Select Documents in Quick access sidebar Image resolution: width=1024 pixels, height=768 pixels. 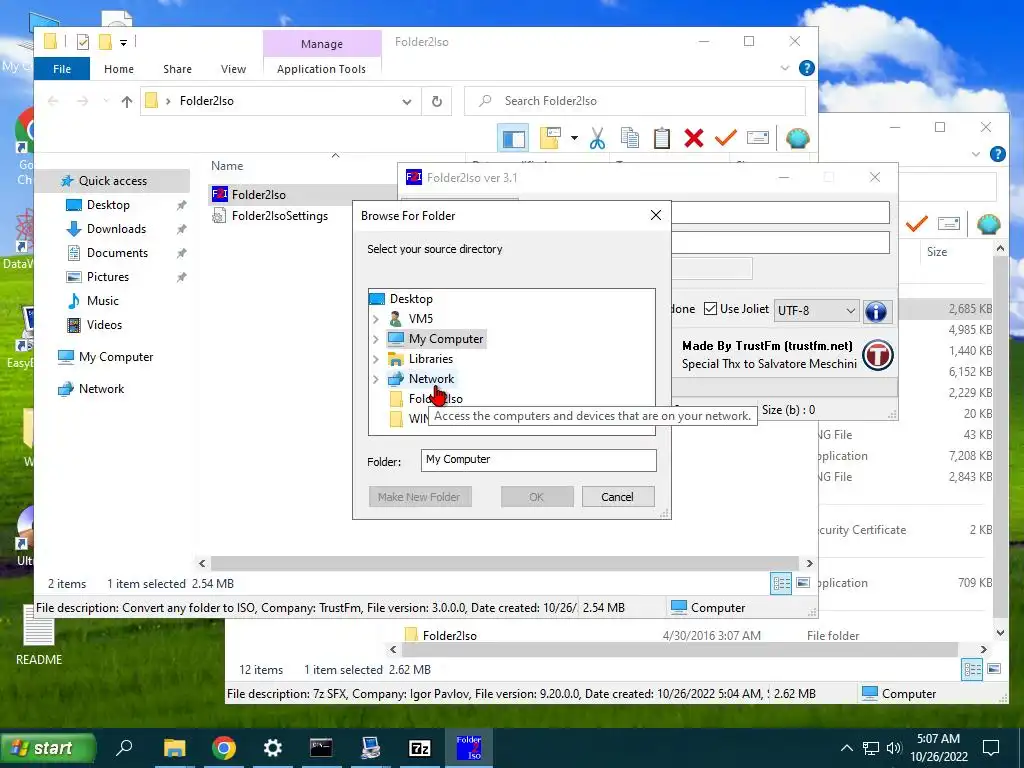(x=117, y=253)
